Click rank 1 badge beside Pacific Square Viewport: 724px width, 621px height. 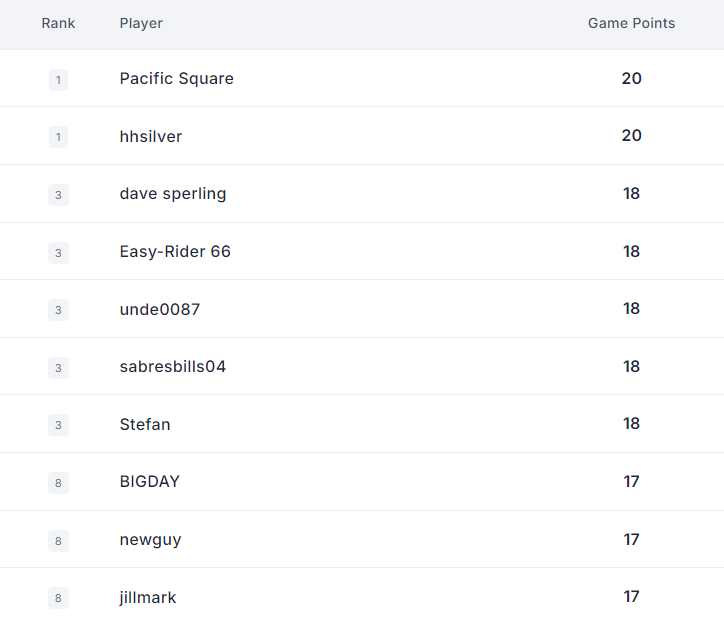[58, 80]
